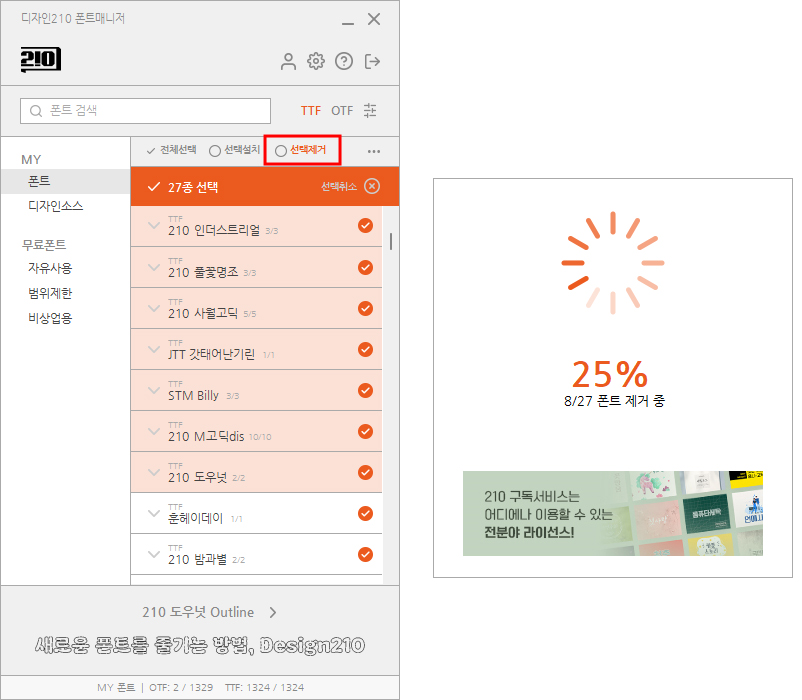Click the 8/27 폰트 제거 중 status text
The width and height of the screenshot is (802, 700).
coord(614,401)
